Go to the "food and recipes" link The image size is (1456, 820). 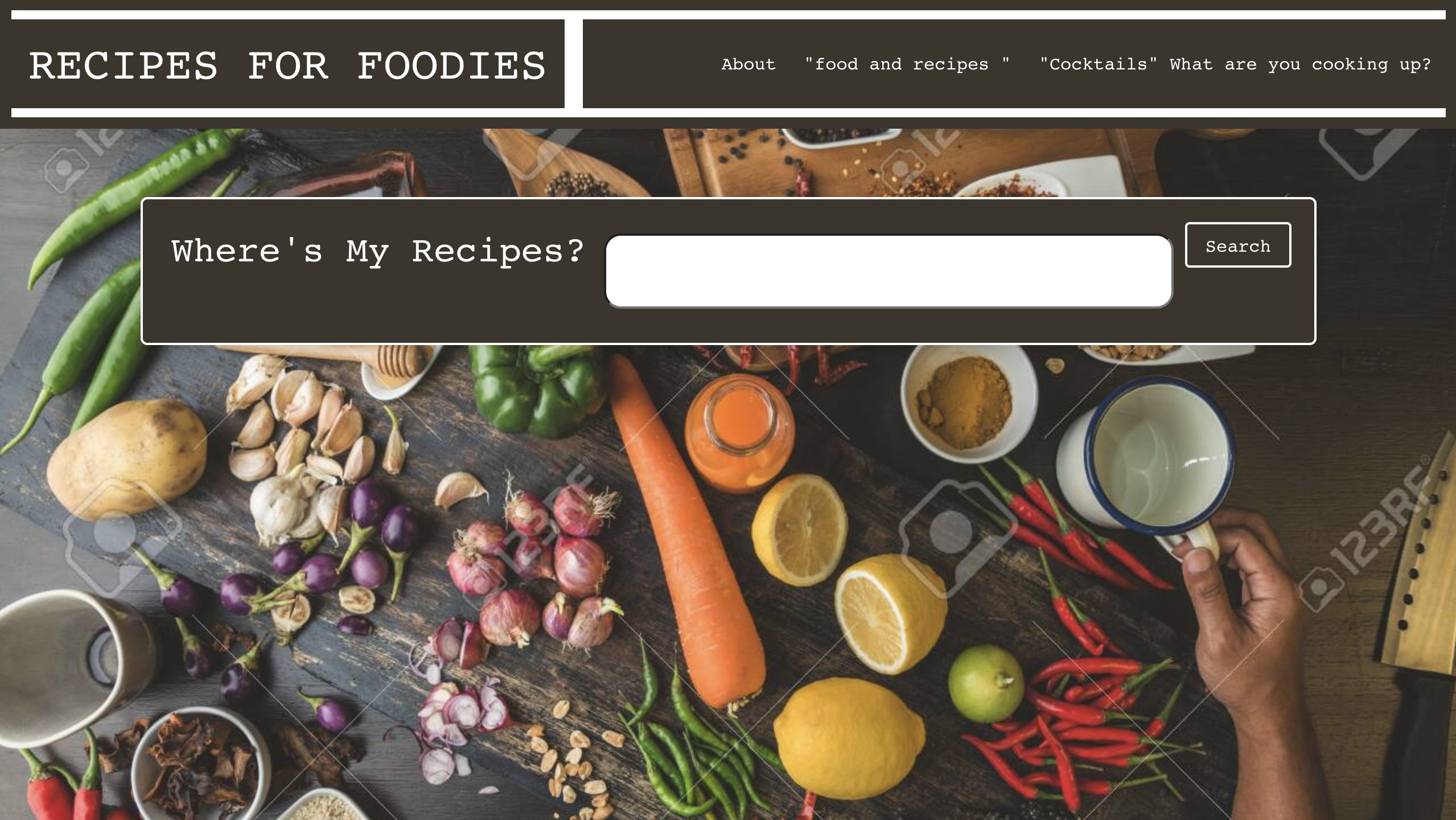pos(907,64)
